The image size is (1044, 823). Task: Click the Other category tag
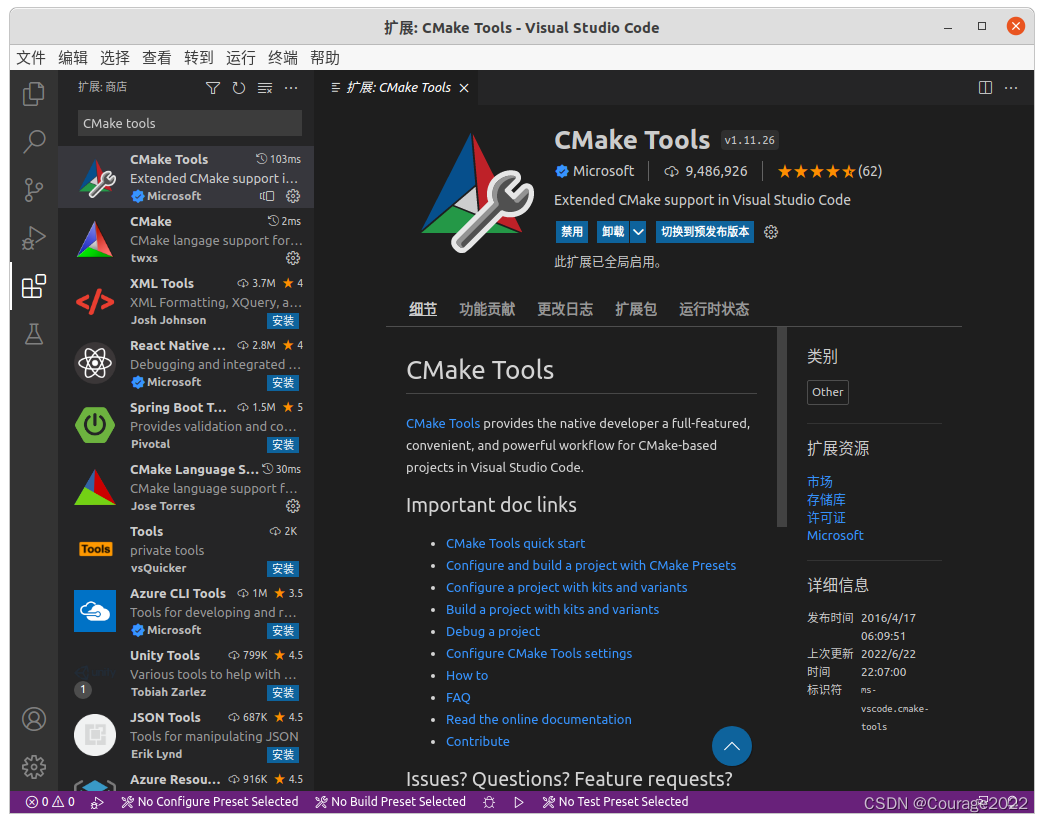[828, 392]
